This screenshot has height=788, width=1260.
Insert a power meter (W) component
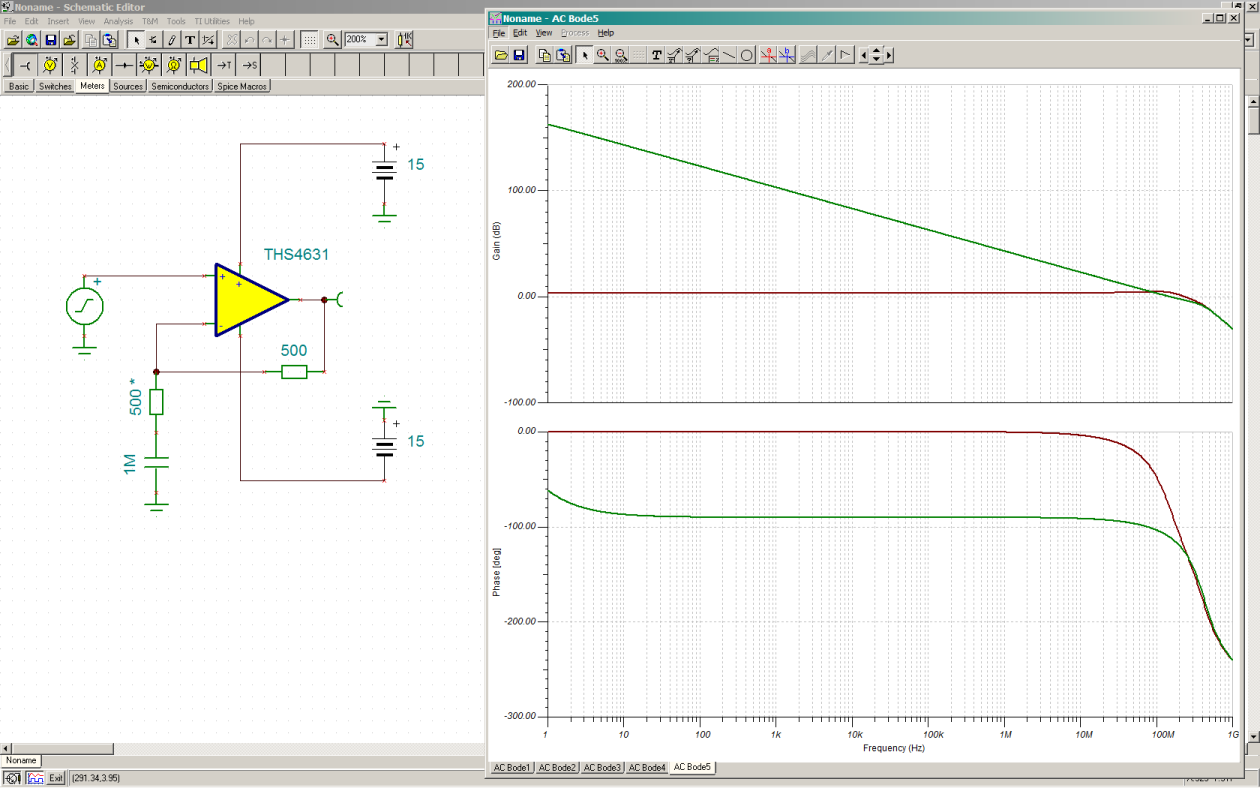pyautogui.click(x=148, y=65)
